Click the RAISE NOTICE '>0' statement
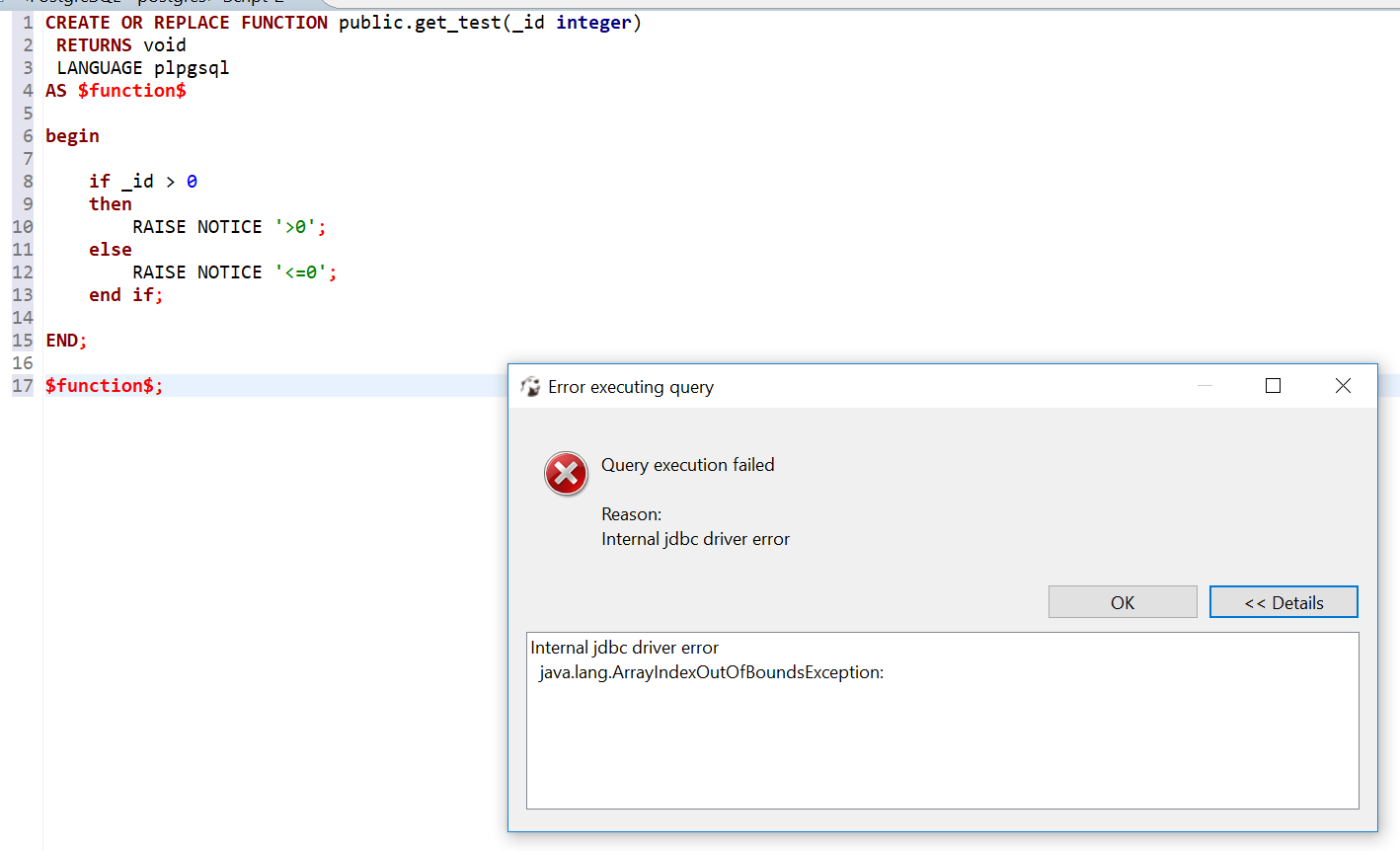The image size is (1400, 851). coord(229,226)
